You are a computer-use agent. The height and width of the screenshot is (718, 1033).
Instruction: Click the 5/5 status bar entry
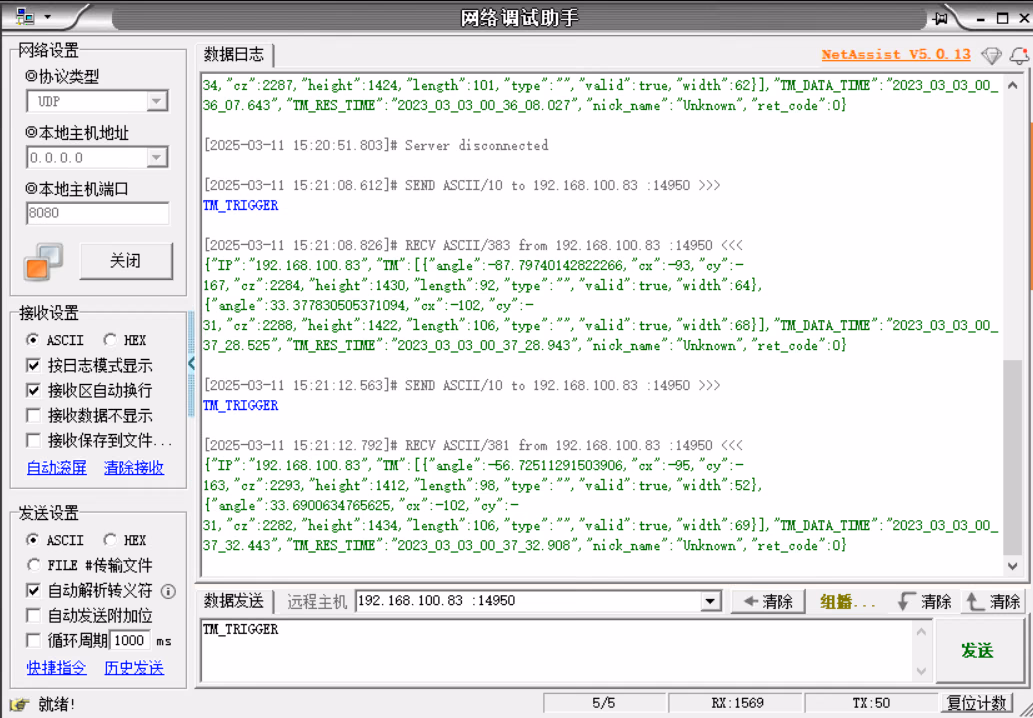pos(603,703)
